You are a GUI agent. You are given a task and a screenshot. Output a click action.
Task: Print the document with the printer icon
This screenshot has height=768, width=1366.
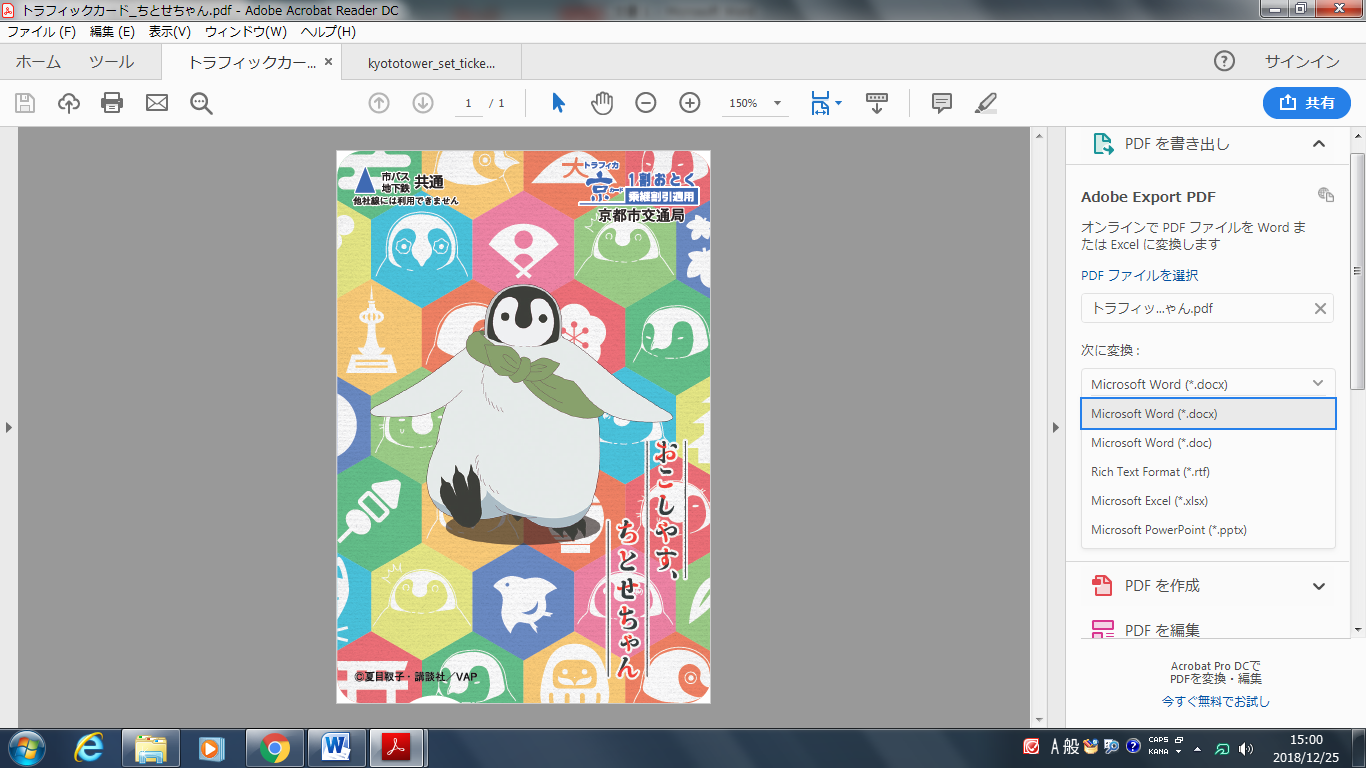112,103
